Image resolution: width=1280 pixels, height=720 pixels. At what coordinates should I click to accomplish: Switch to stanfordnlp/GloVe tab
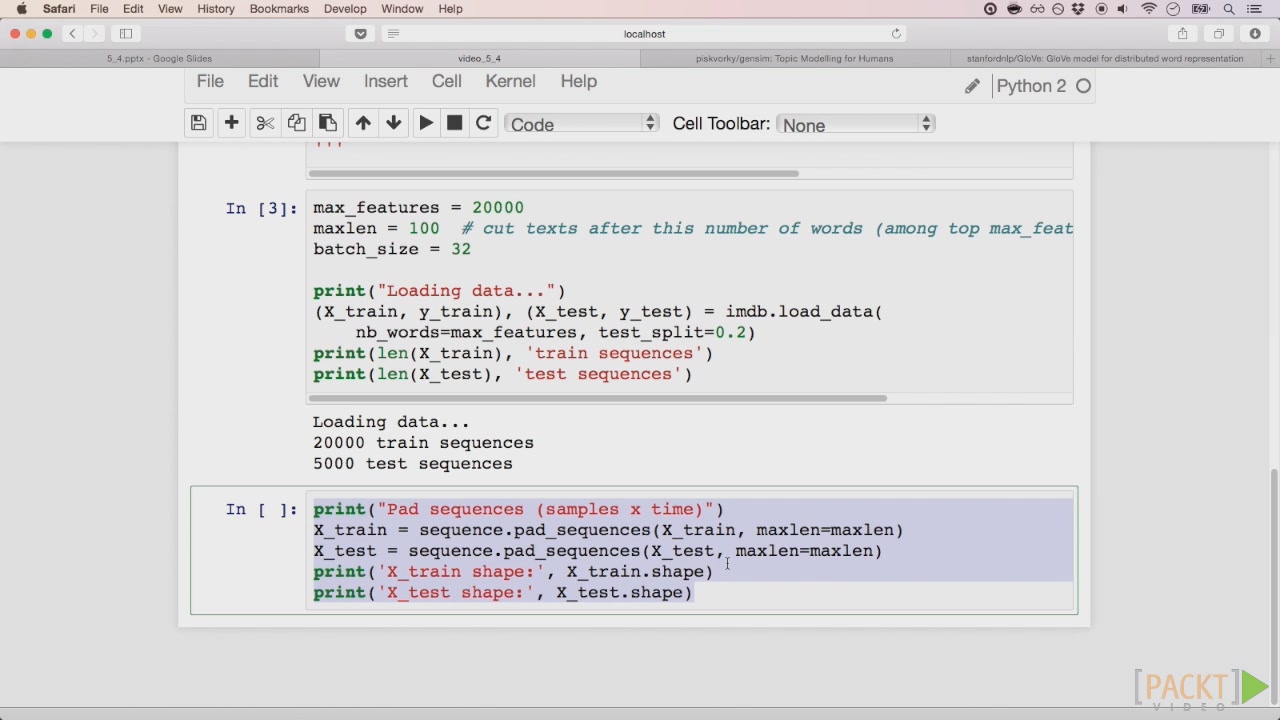pos(1105,58)
